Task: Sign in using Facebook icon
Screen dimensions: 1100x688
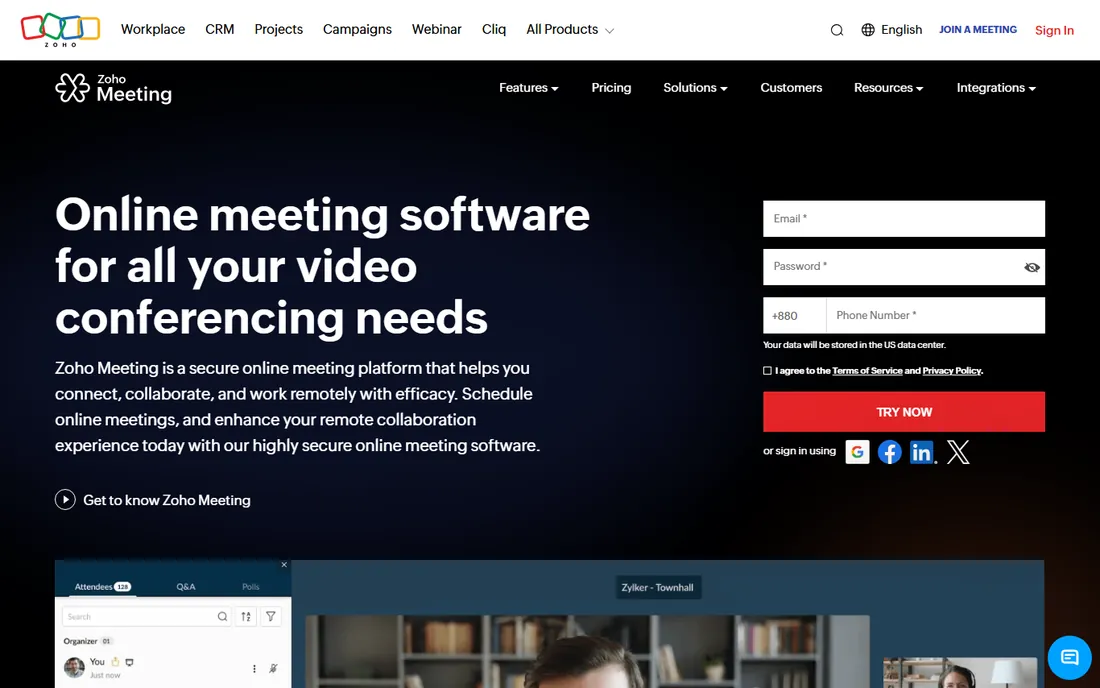Action: 890,452
